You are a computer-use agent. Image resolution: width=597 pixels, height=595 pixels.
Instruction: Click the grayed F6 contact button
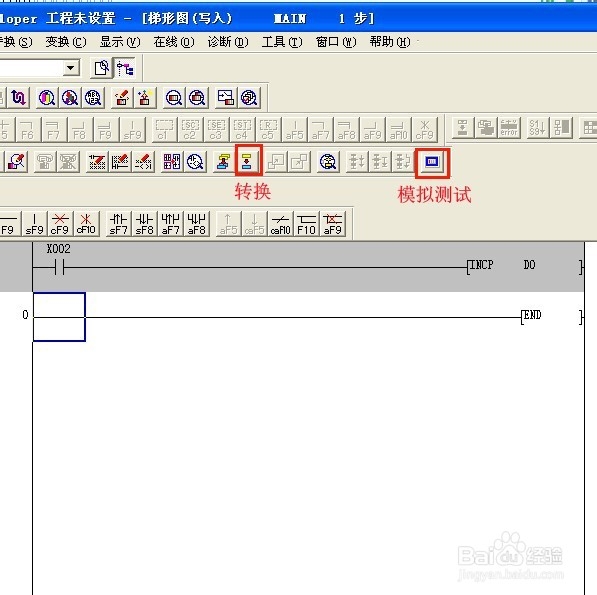click(27, 129)
